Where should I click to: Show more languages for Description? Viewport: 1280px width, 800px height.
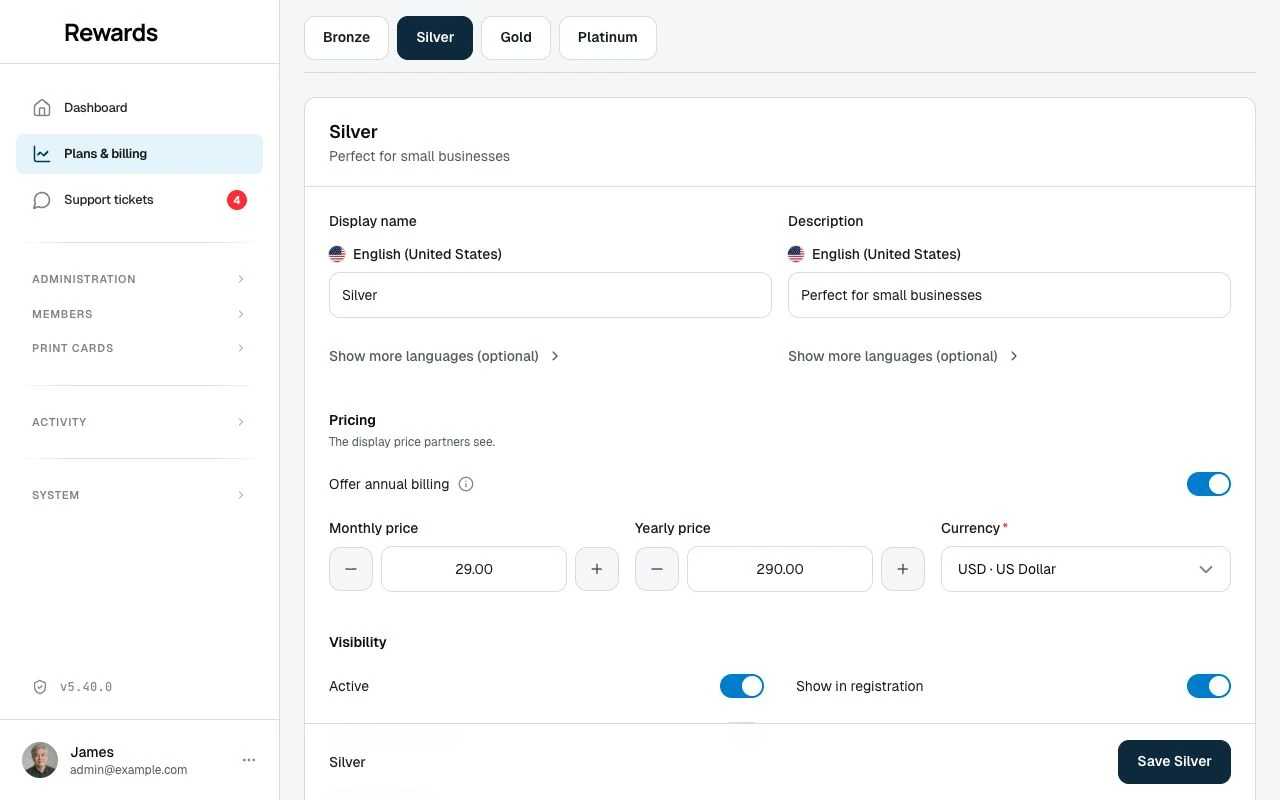pos(904,356)
